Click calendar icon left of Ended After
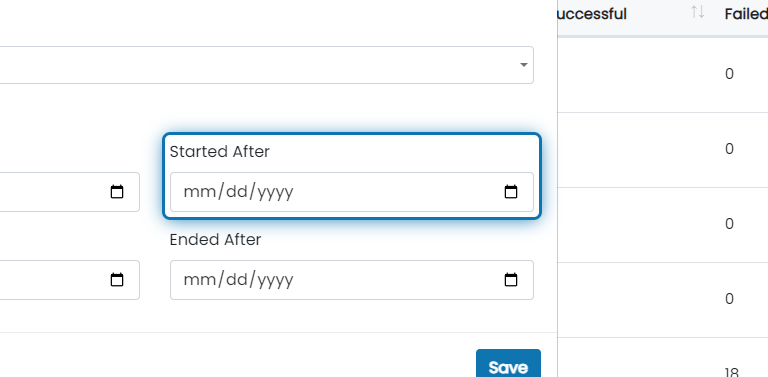The width and height of the screenshot is (768, 377). click(x=117, y=280)
